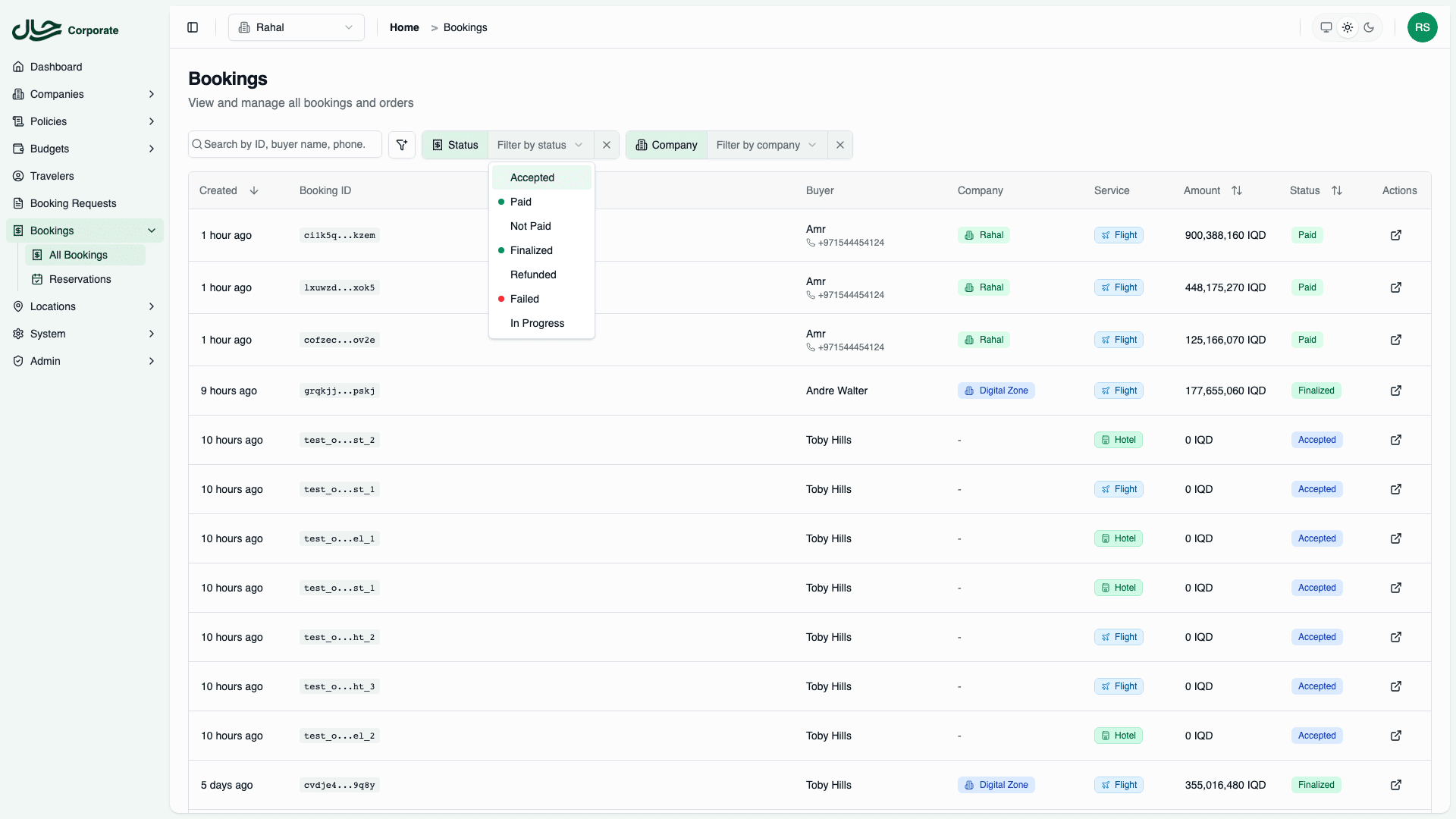Open the Rahal company switcher dropdown
The height and width of the screenshot is (819, 1456).
pyautogui.click(x=296, y=27)
